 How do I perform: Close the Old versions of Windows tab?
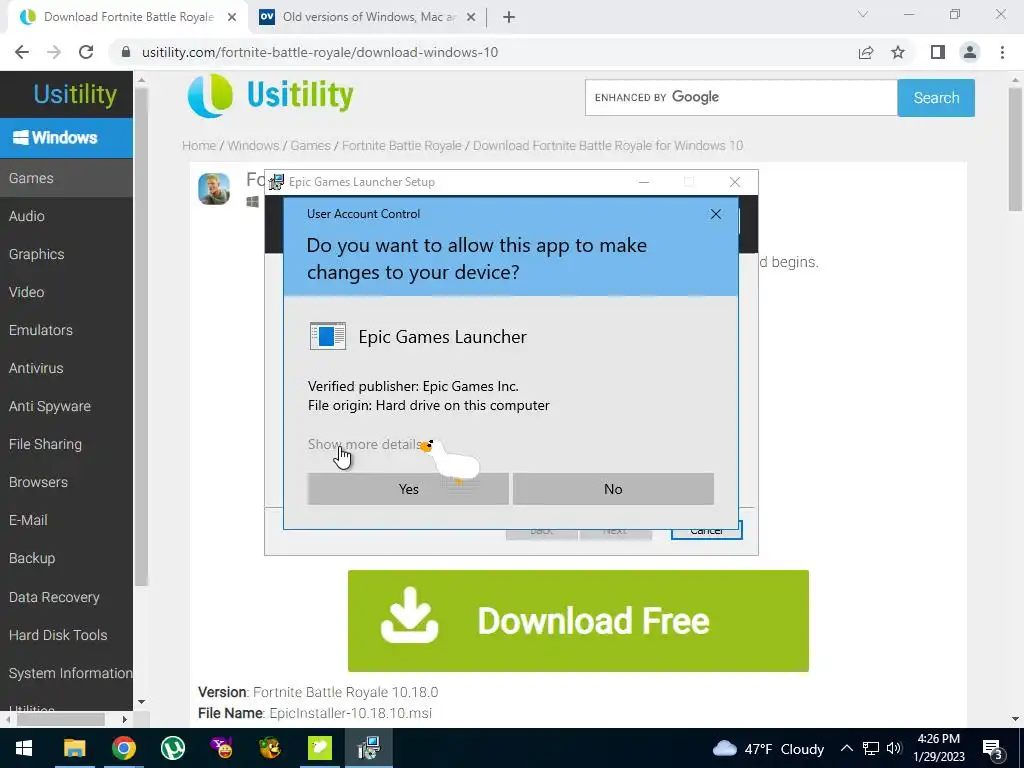pyautogui.click(x=470, y=18)
